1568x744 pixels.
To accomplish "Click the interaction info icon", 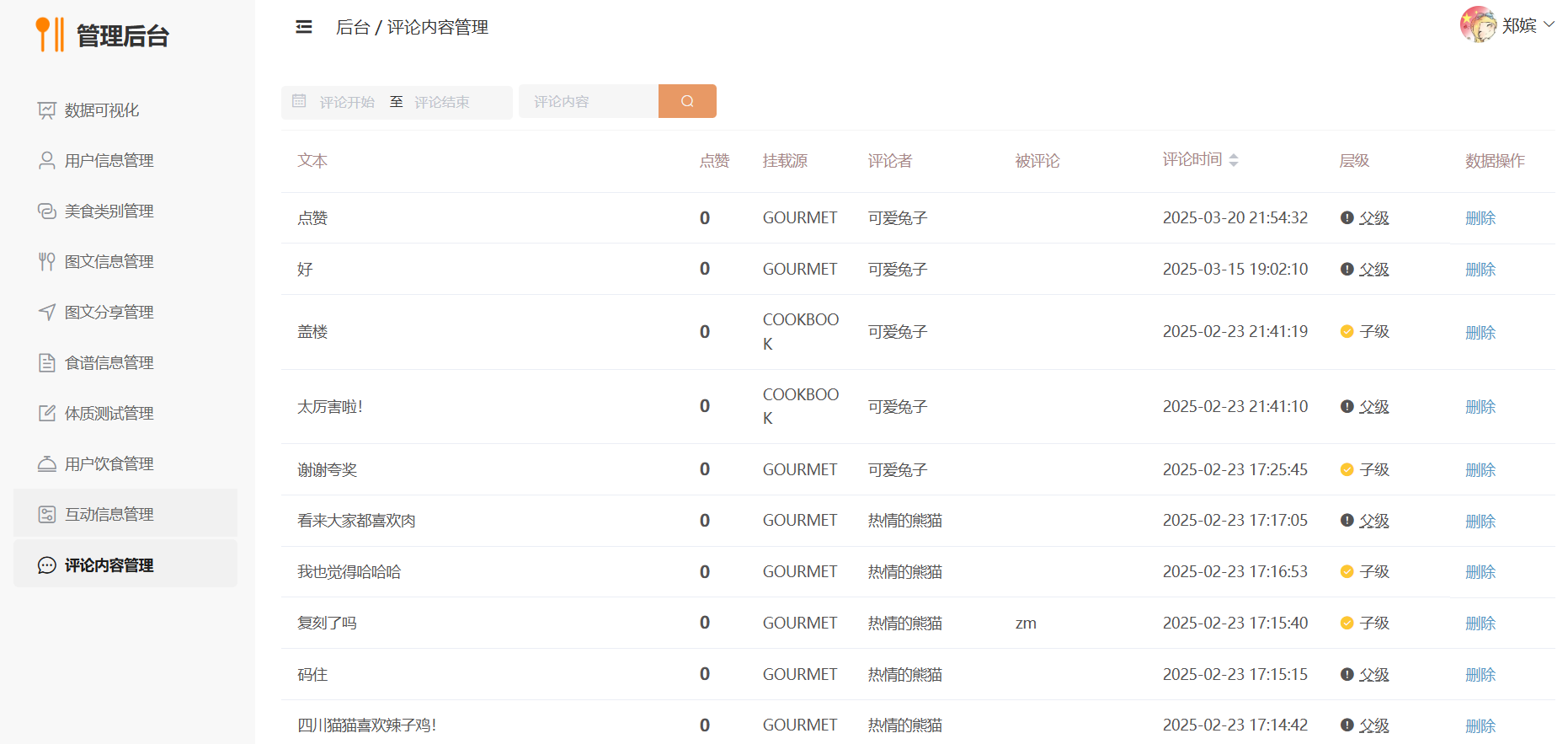I will click(x=47, y=515).
